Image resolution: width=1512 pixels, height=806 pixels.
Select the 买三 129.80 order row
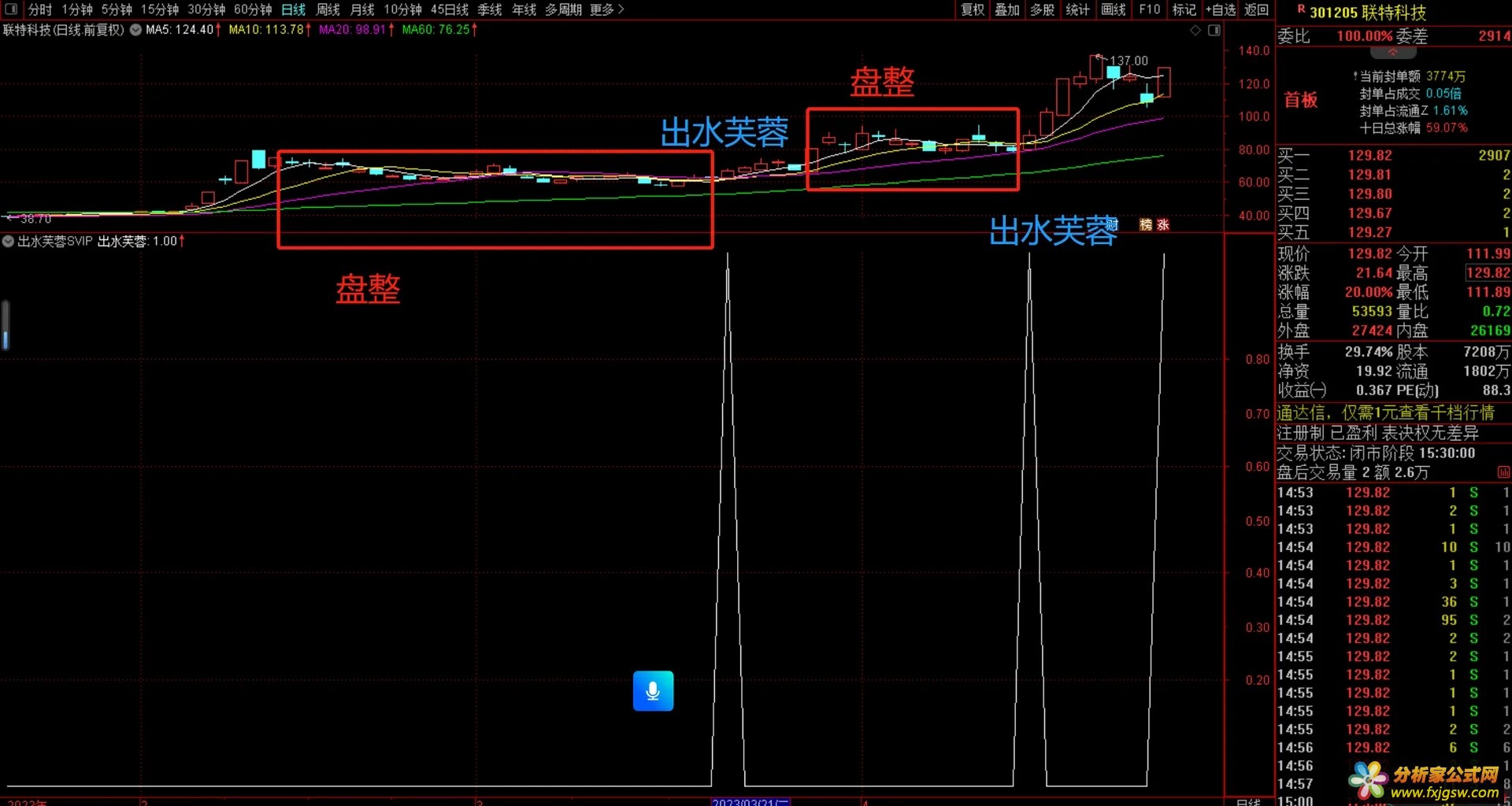pos(1393,194)
